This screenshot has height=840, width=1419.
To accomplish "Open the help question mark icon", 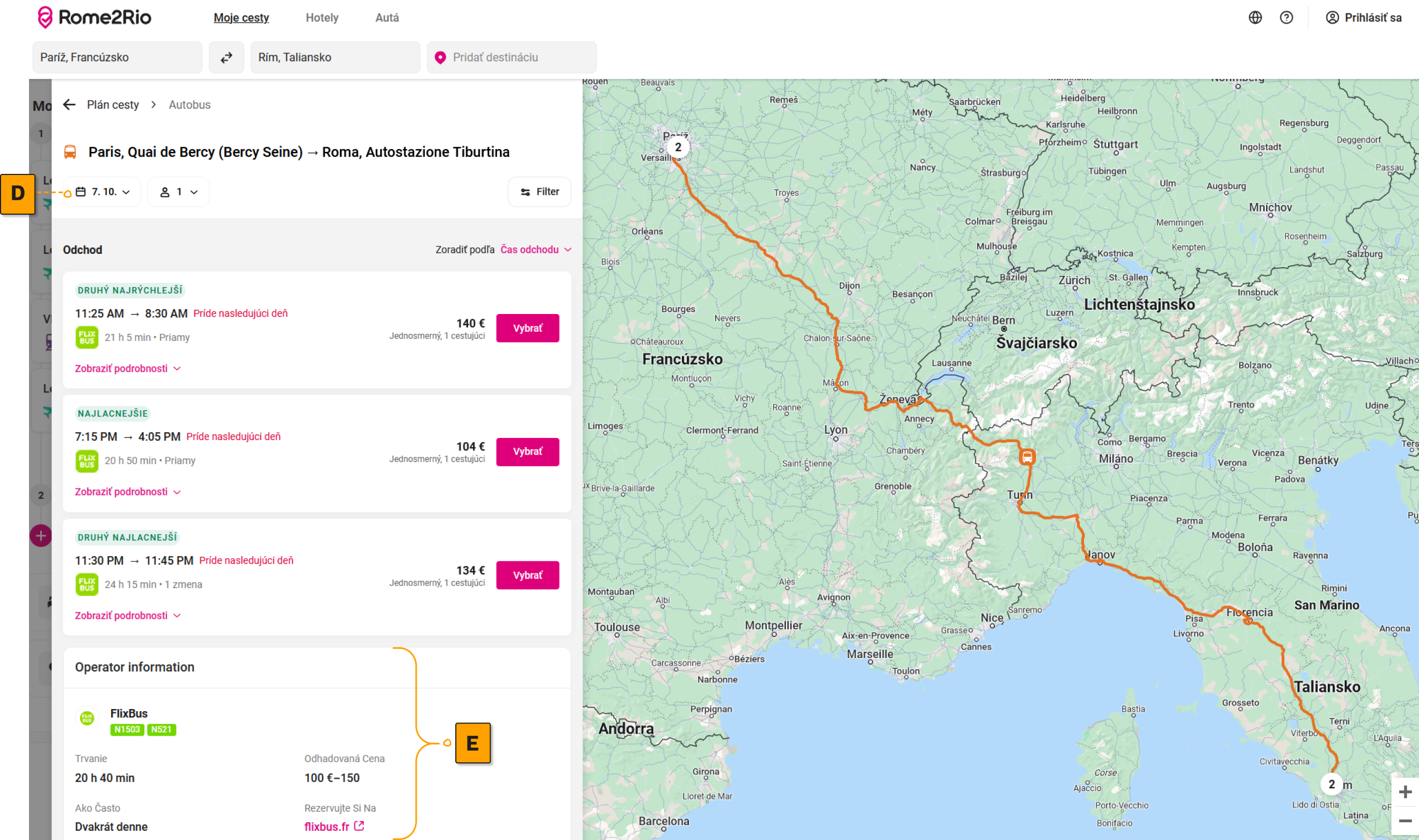I will coord(1286,18).
